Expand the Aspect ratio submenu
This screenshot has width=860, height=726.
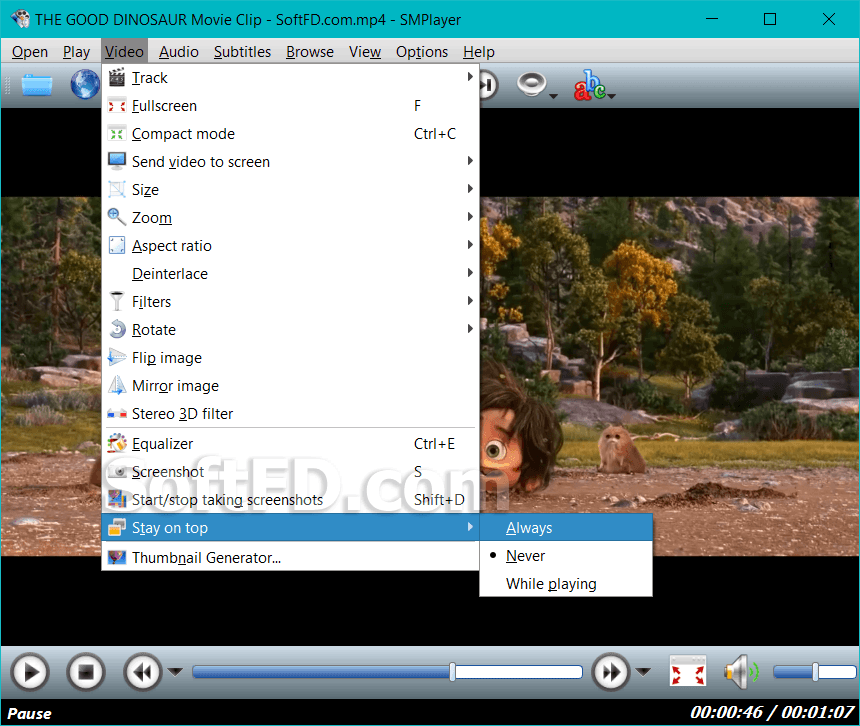pyautogui.click(x=290, y=245)
